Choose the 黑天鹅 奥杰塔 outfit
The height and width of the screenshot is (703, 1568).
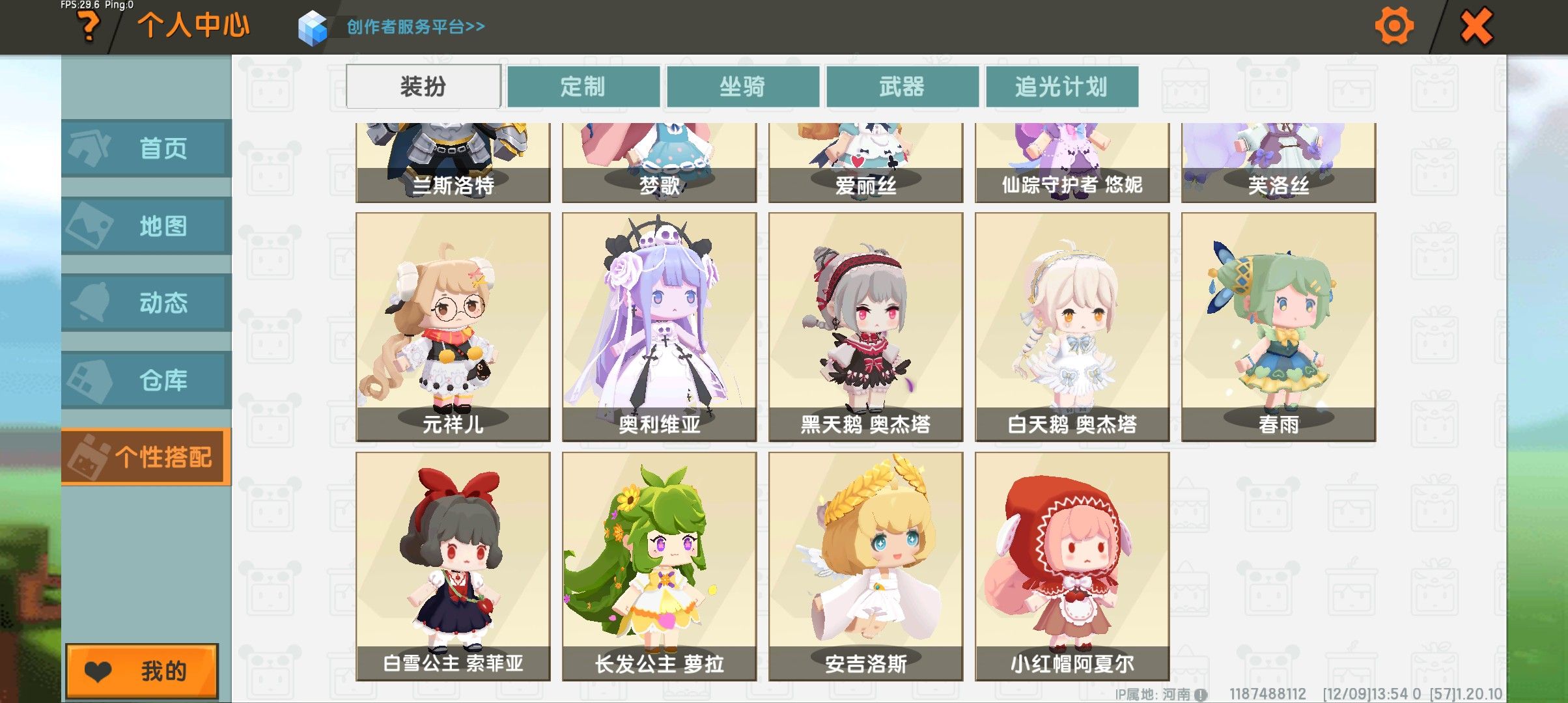[866, 327]
